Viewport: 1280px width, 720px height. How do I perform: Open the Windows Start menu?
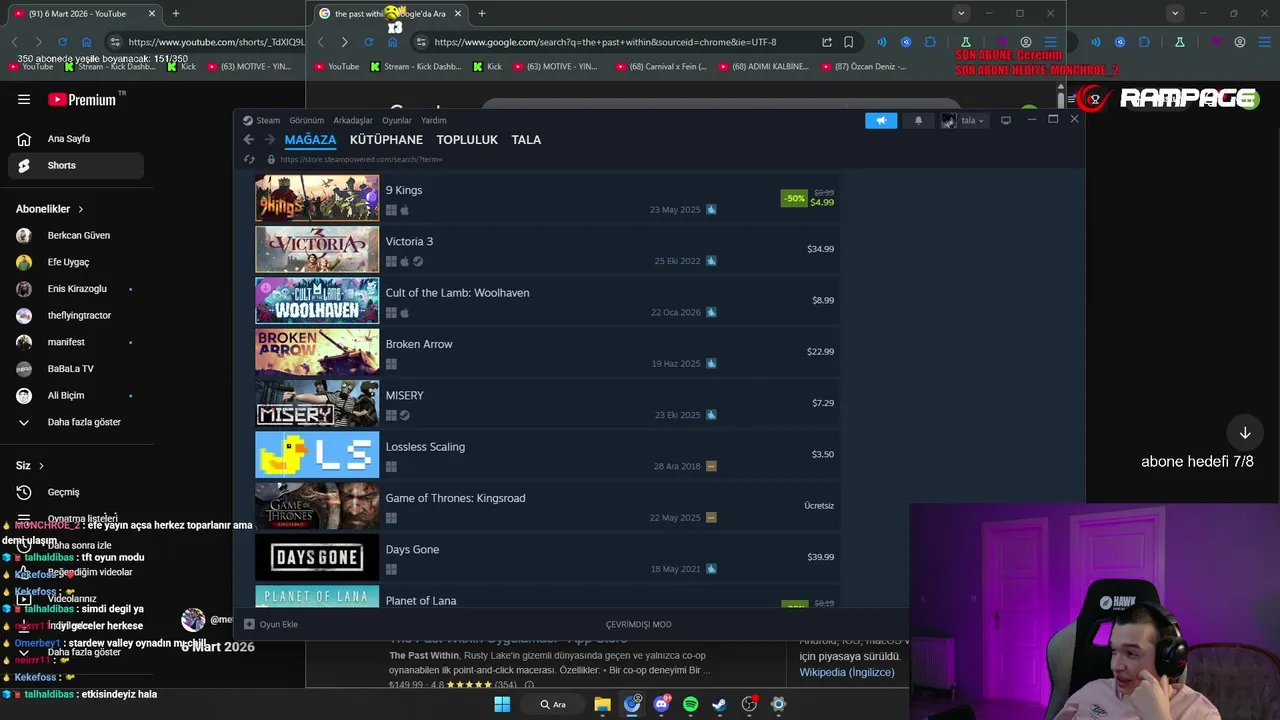pyautogui.click(x=502, y=704)
